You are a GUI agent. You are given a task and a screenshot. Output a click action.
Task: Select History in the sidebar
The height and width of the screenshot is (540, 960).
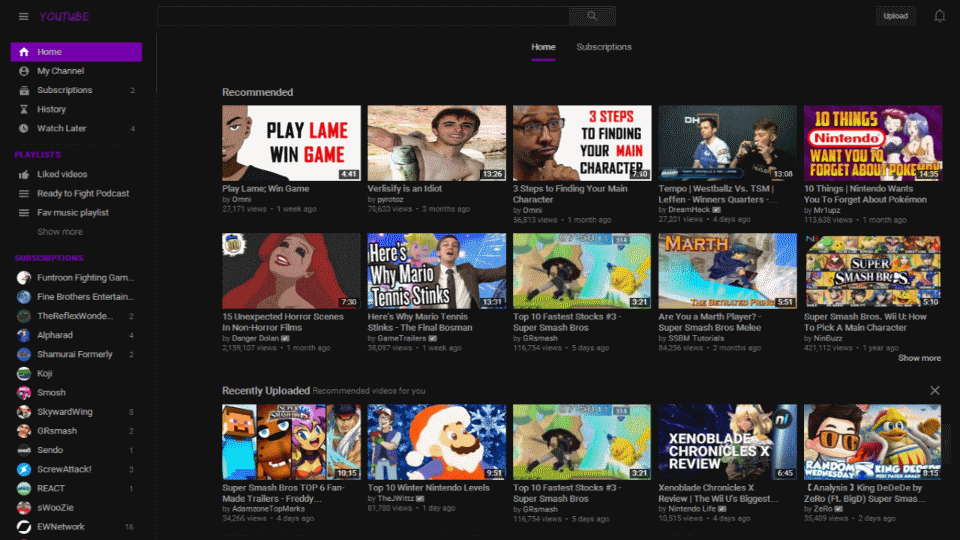(x=76, y=109)
